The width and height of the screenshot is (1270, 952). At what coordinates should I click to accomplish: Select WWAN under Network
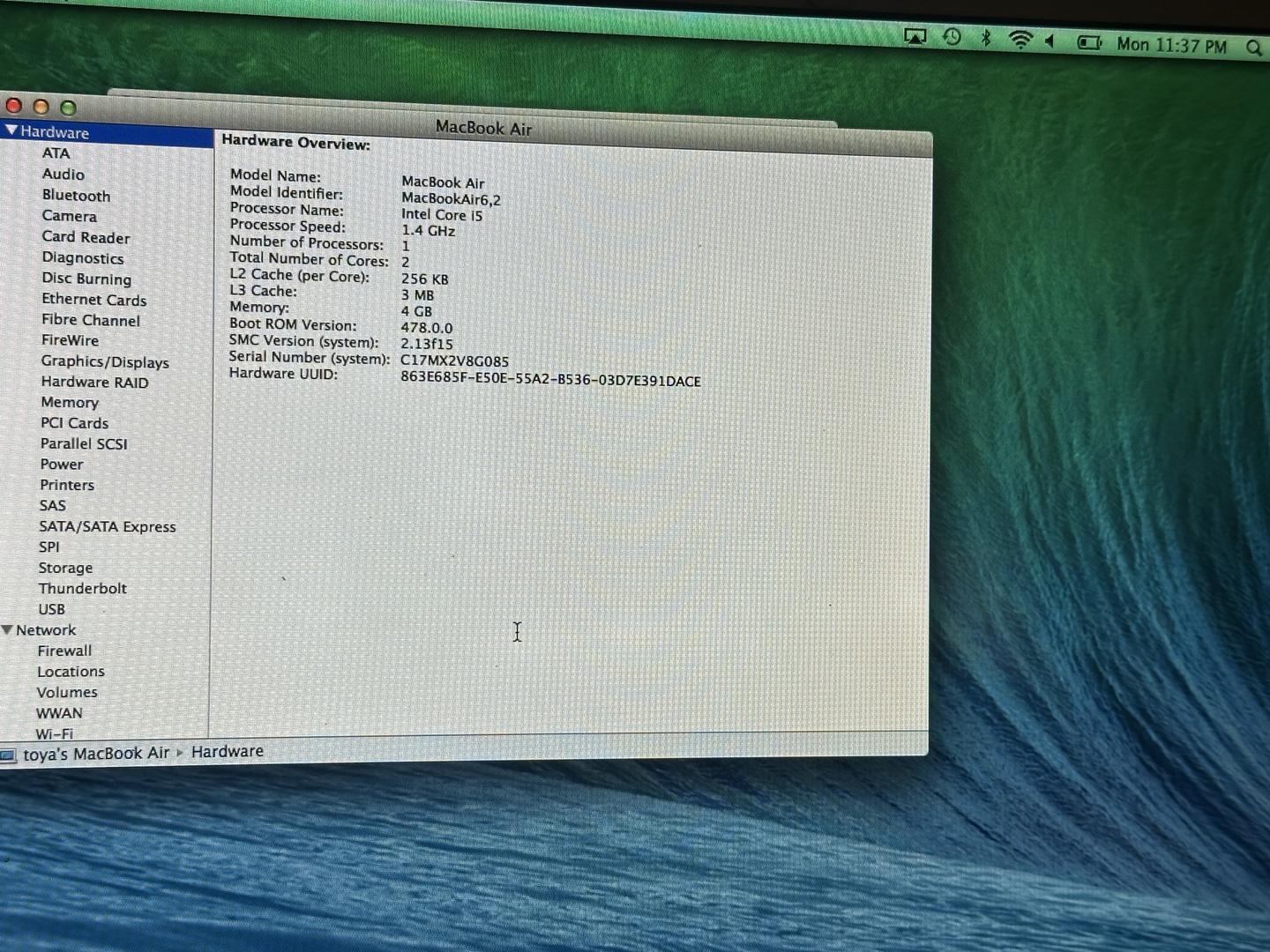point(59,713)
